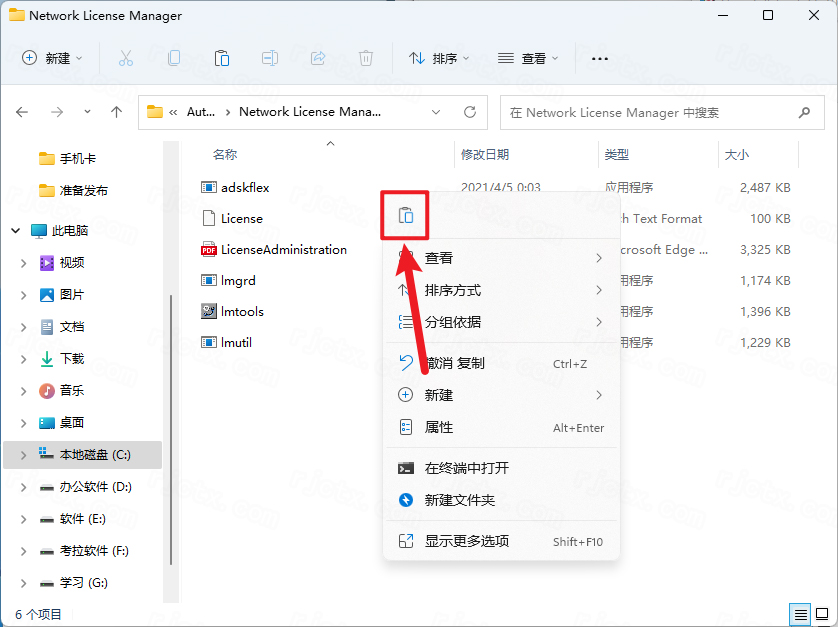
Task: Click the share icon in toolbar
Action: pos(318,58)
